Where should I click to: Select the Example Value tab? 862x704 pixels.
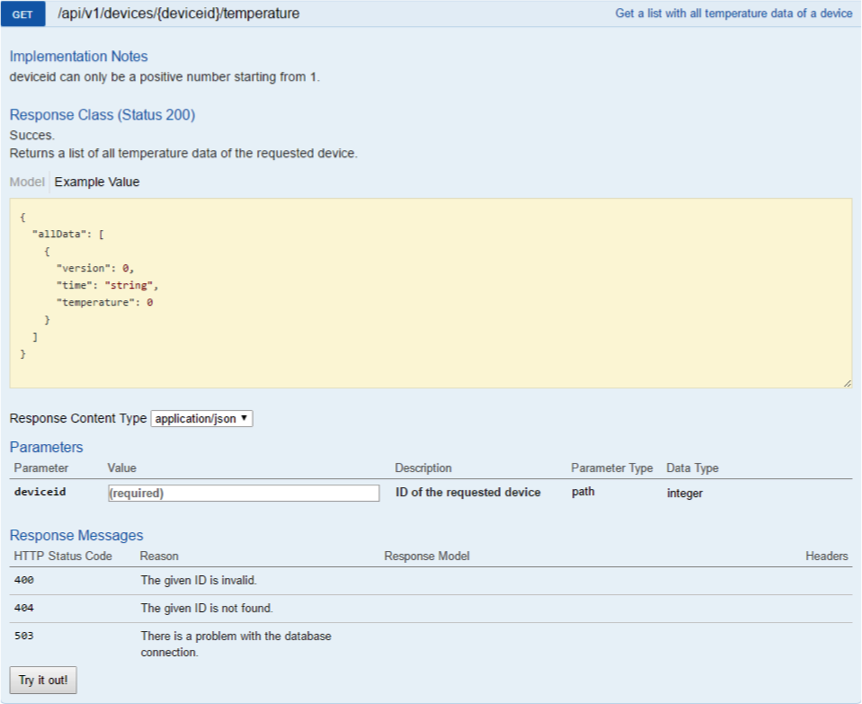pos(97,182)
